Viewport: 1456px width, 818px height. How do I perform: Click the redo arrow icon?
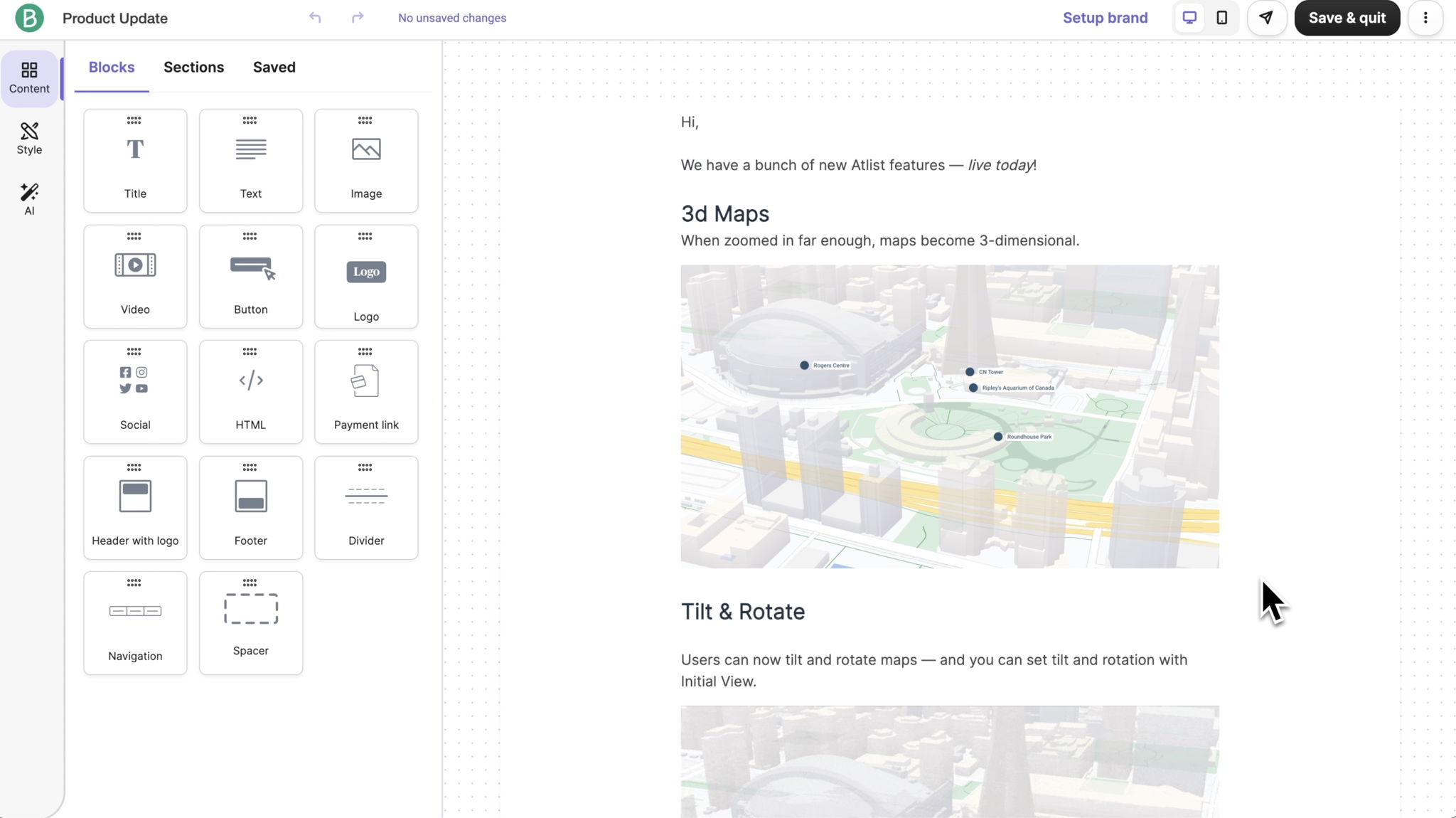coord(358,18)
